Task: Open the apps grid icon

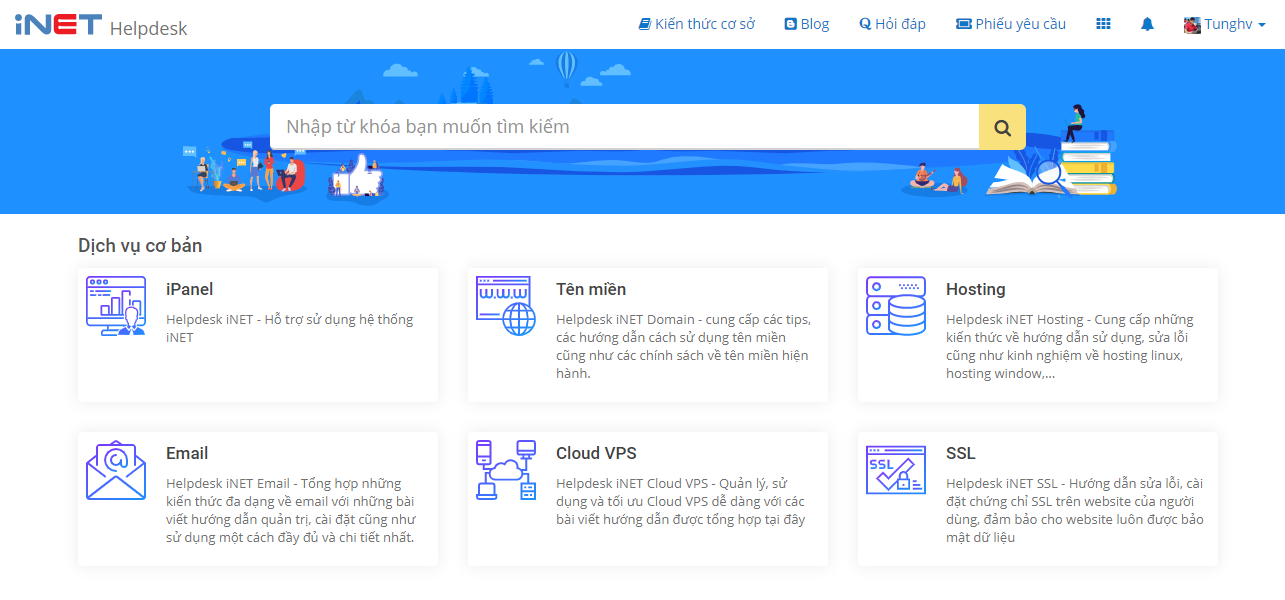Action: [x=1103, y=24]
